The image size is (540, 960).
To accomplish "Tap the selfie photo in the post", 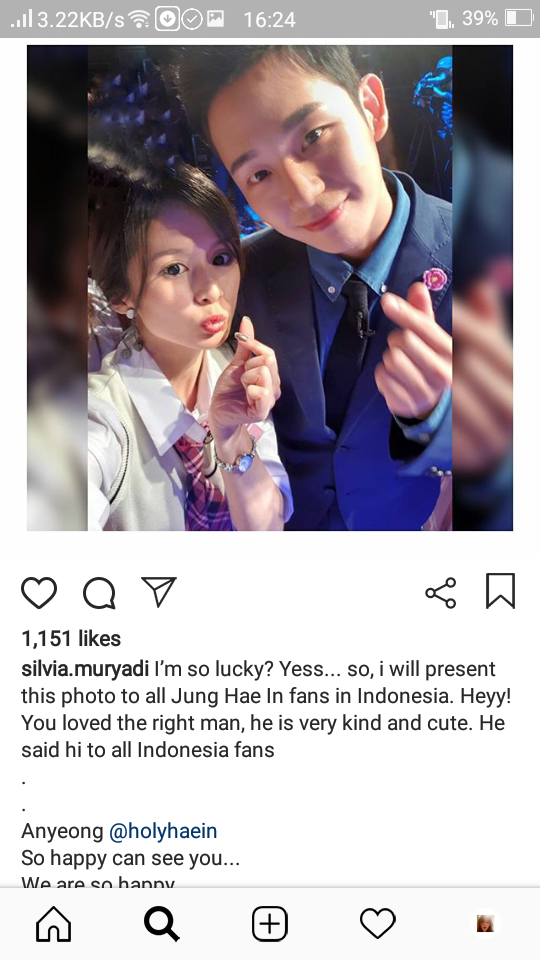I will coord(269,288).
